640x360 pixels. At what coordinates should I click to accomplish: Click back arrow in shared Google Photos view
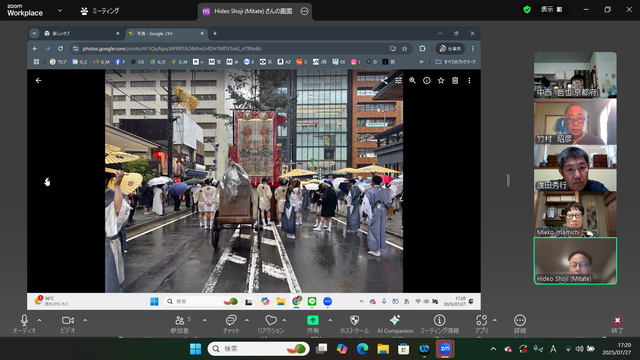pos(38,80)
